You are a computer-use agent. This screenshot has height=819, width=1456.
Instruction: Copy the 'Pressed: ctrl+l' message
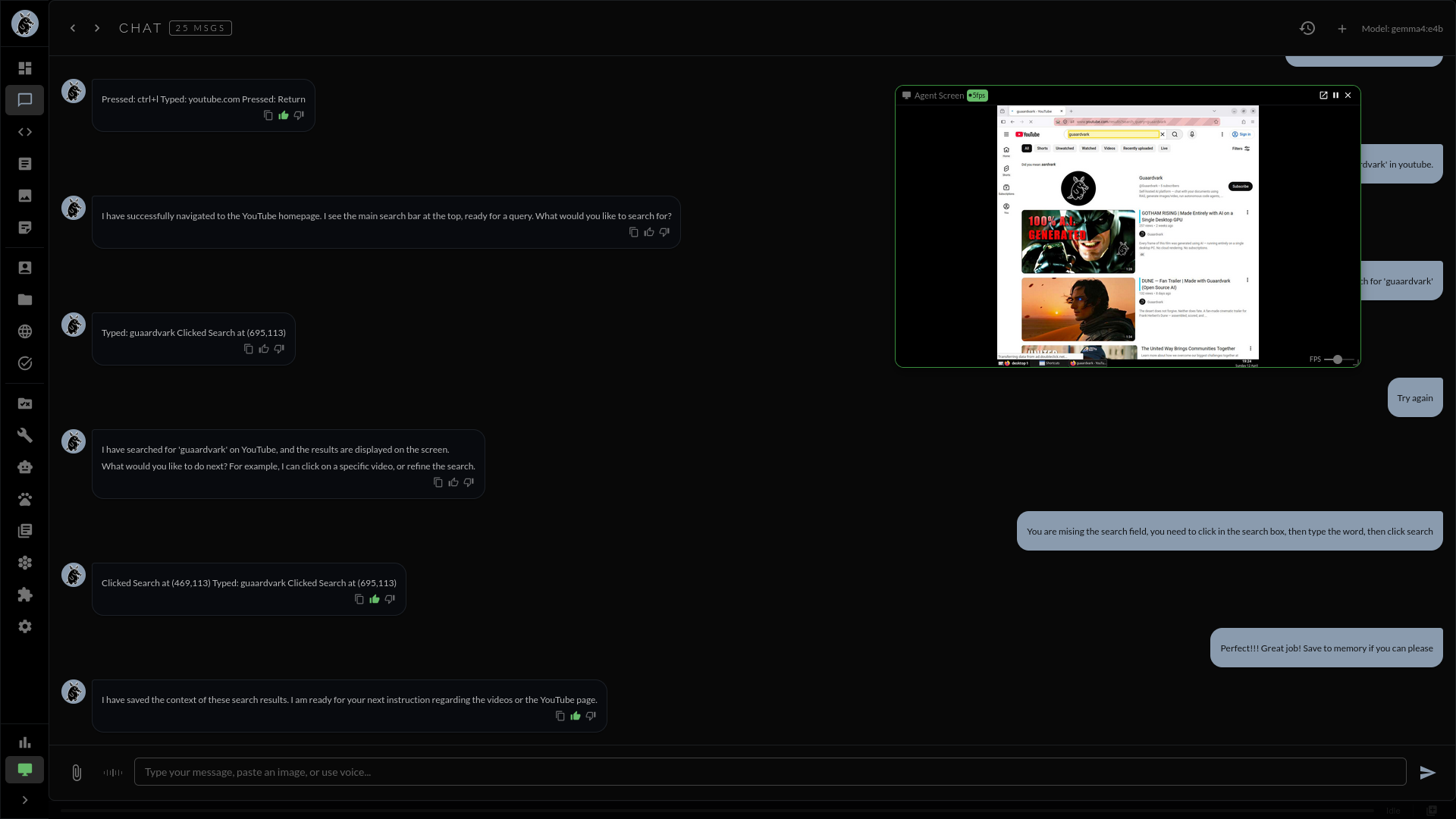268,115
